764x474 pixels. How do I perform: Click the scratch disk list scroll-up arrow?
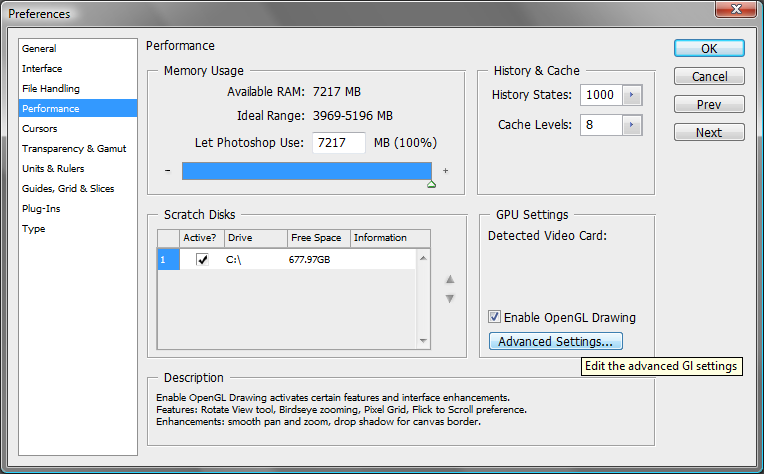click(x=423, y=258)
